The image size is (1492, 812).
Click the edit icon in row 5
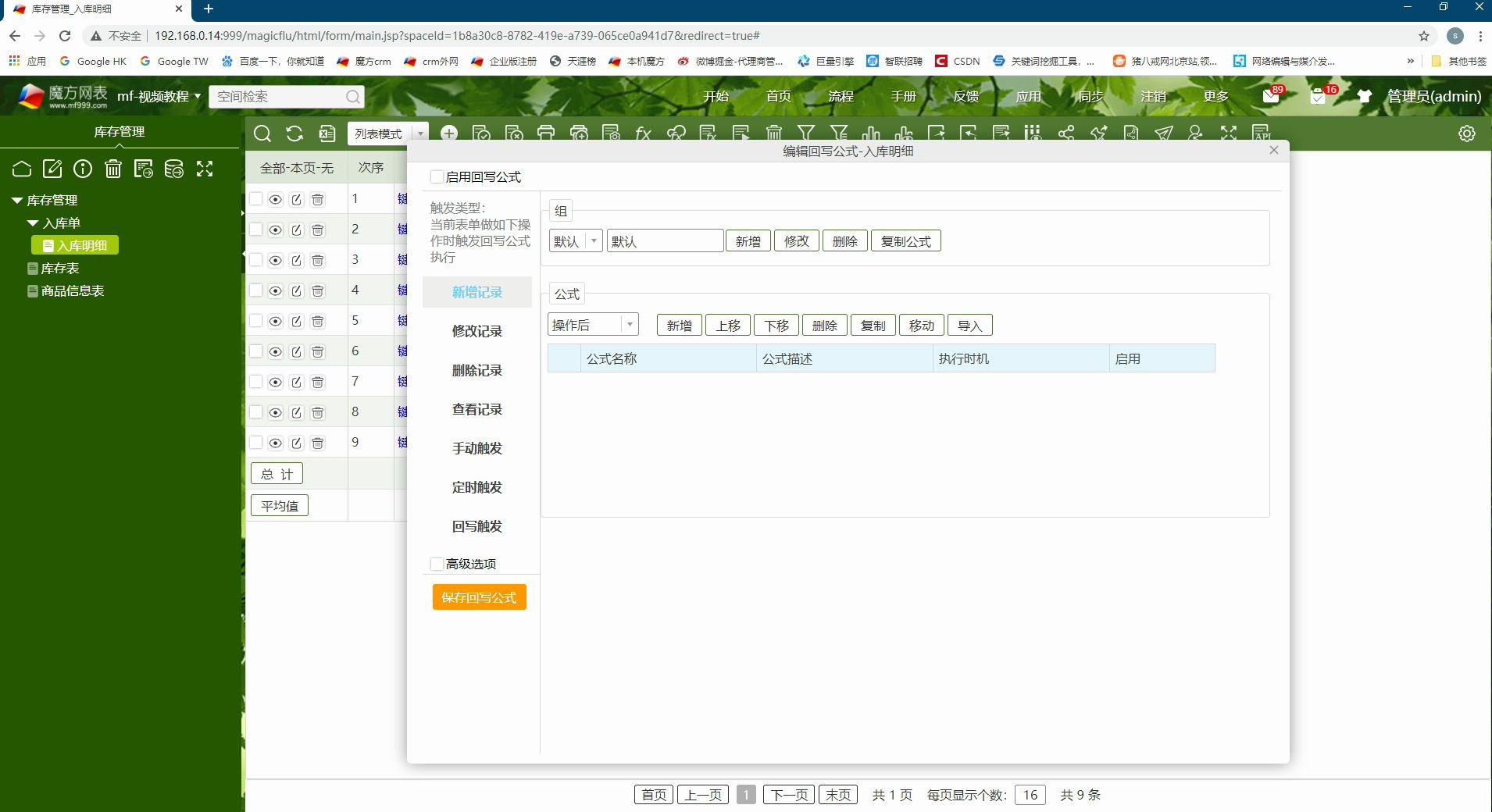pos(296,321)
